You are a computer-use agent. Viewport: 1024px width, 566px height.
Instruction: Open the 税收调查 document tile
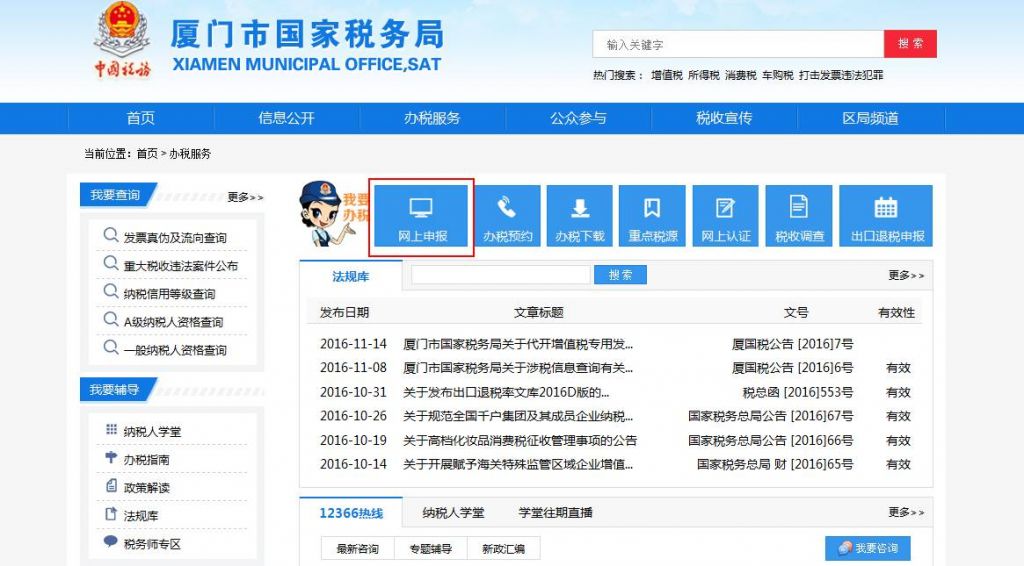click(799, 216)
